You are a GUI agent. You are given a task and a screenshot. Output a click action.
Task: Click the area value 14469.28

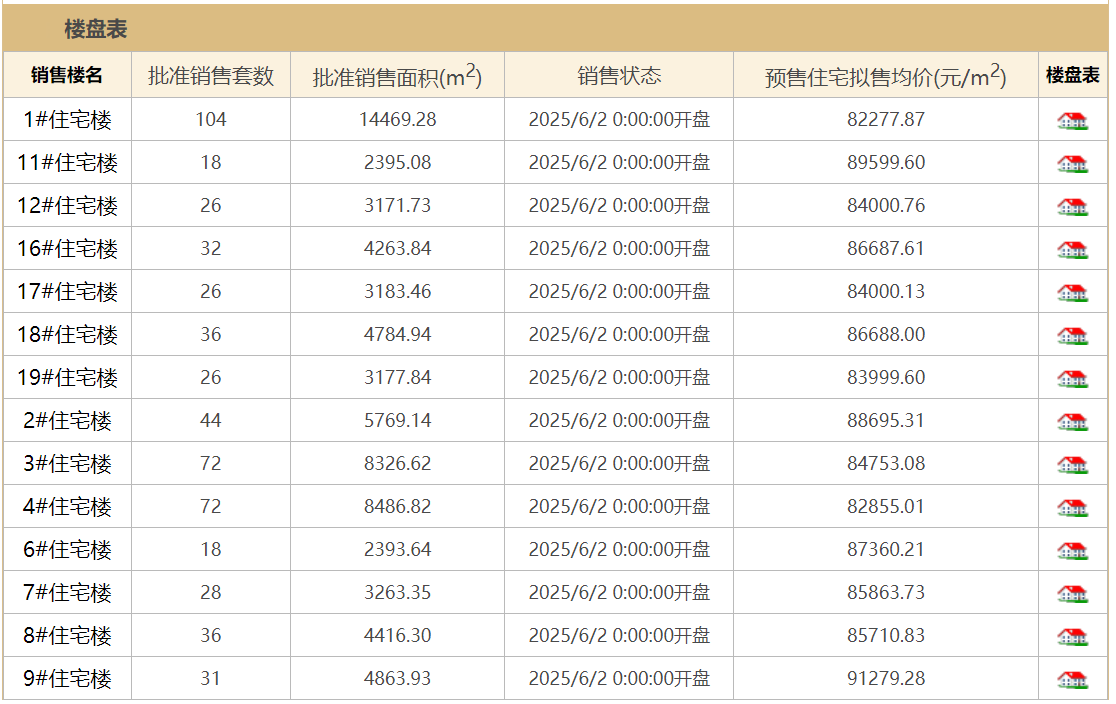397,120
